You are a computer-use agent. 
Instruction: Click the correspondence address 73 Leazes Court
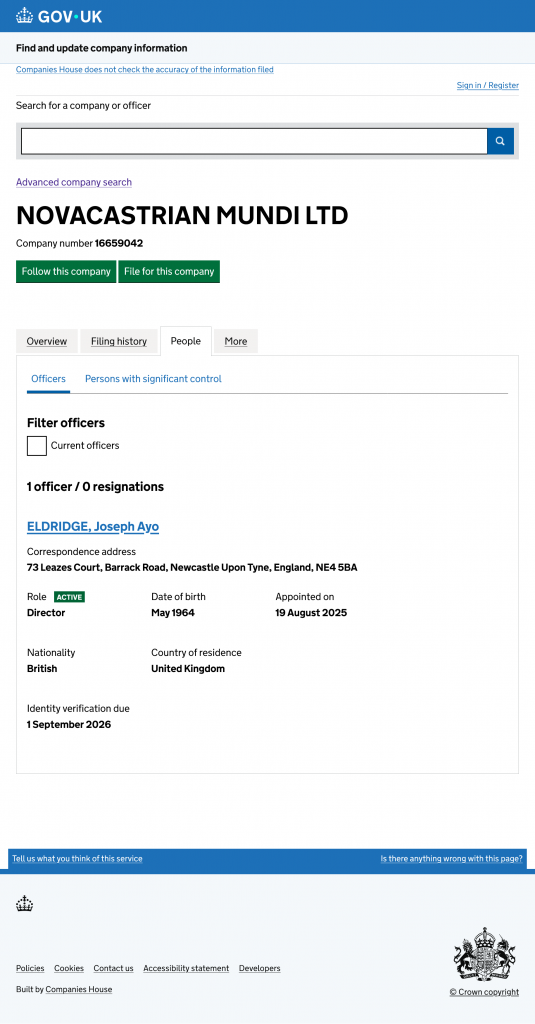(x=192, y=568)
